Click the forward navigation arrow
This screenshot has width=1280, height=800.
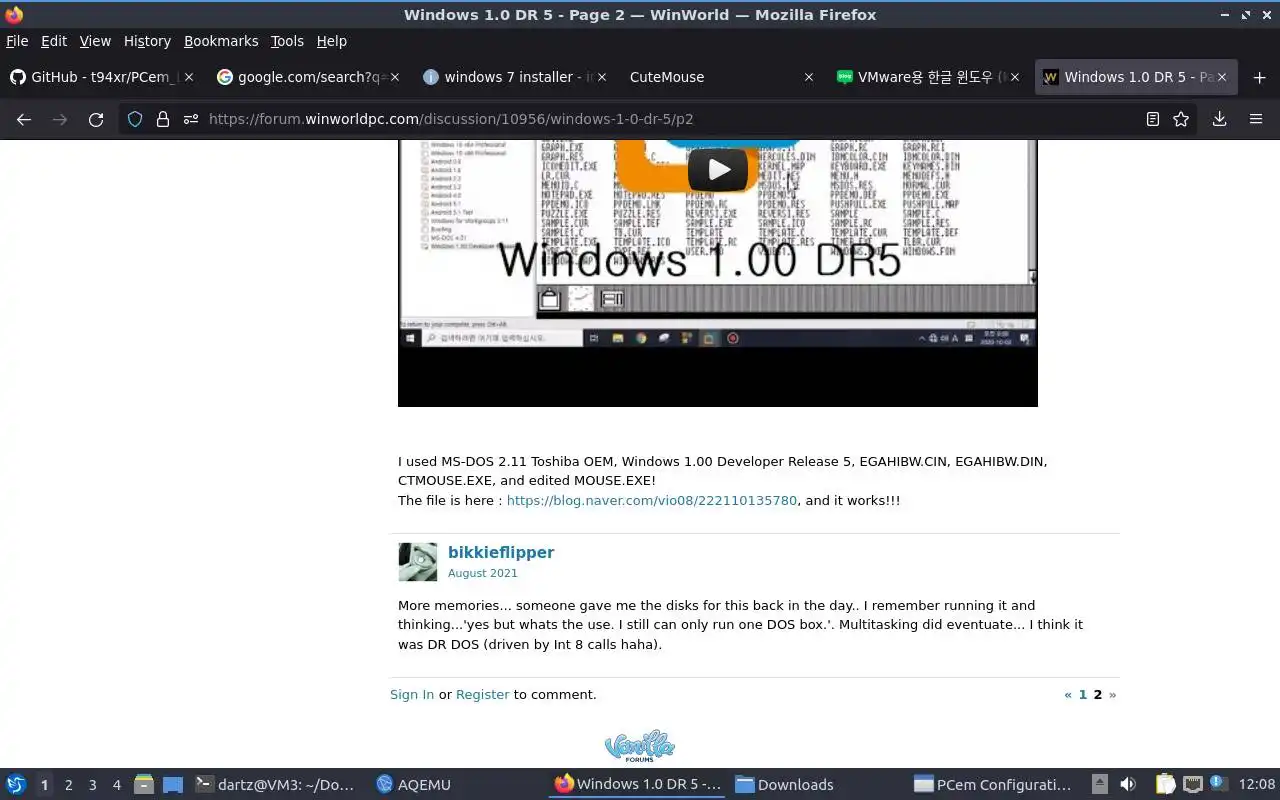[x=60, y=119]
